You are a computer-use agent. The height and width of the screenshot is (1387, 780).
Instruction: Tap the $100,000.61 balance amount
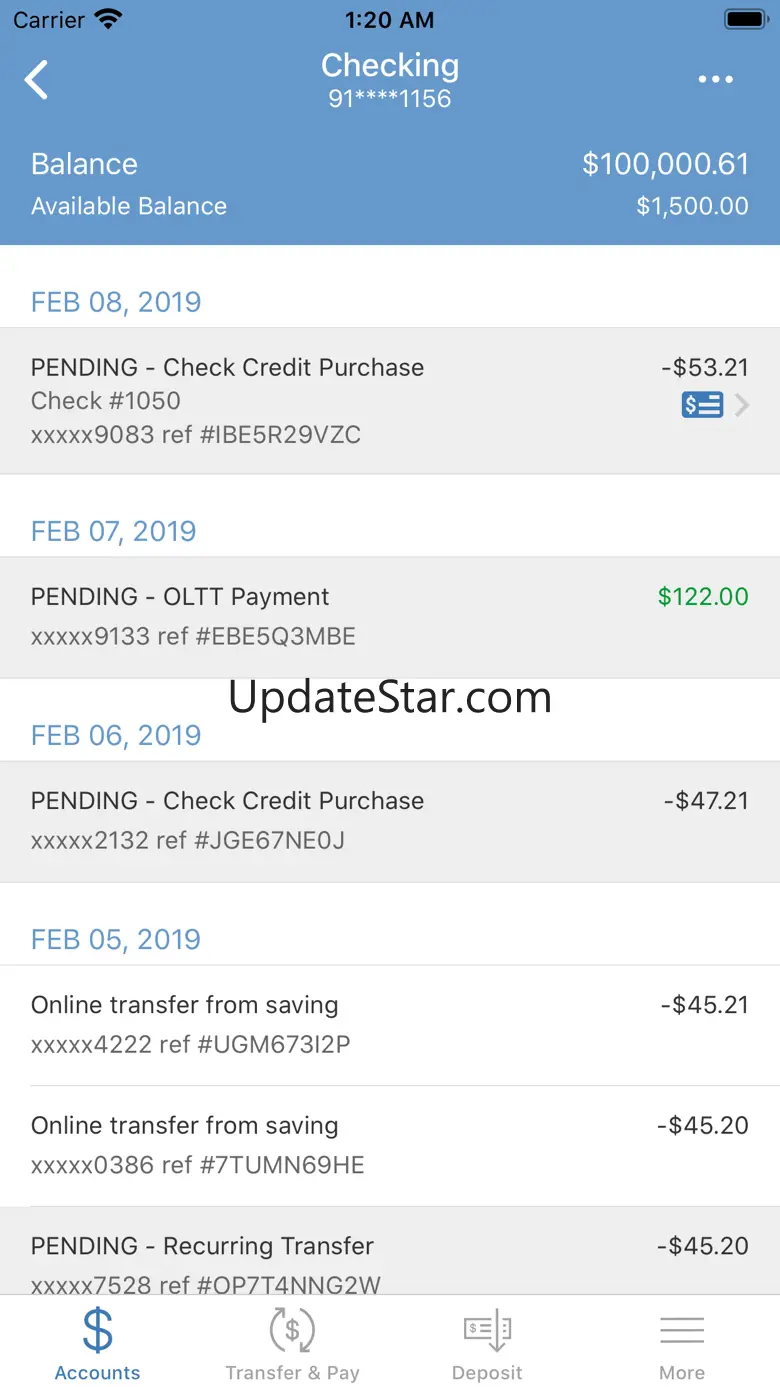click(x=665, y=164)
